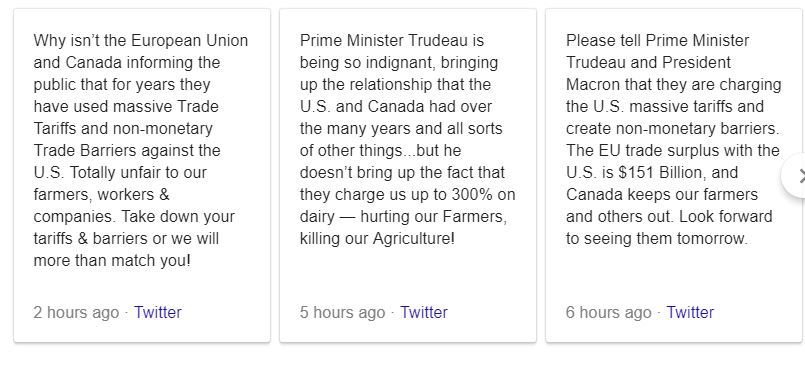Image resolution: width=805 pixels, height=372 pixels.
Task: Click the line 'U.S. and Canada had over'
Action: [396, 106]
